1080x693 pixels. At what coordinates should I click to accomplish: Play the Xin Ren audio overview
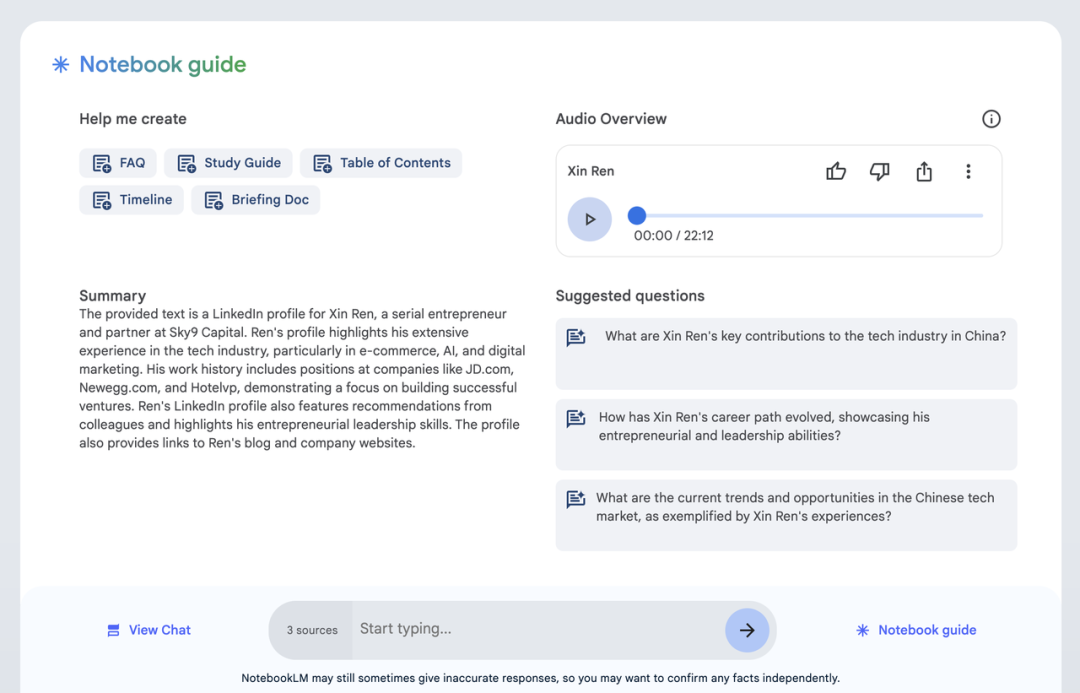tap(590, 219)
